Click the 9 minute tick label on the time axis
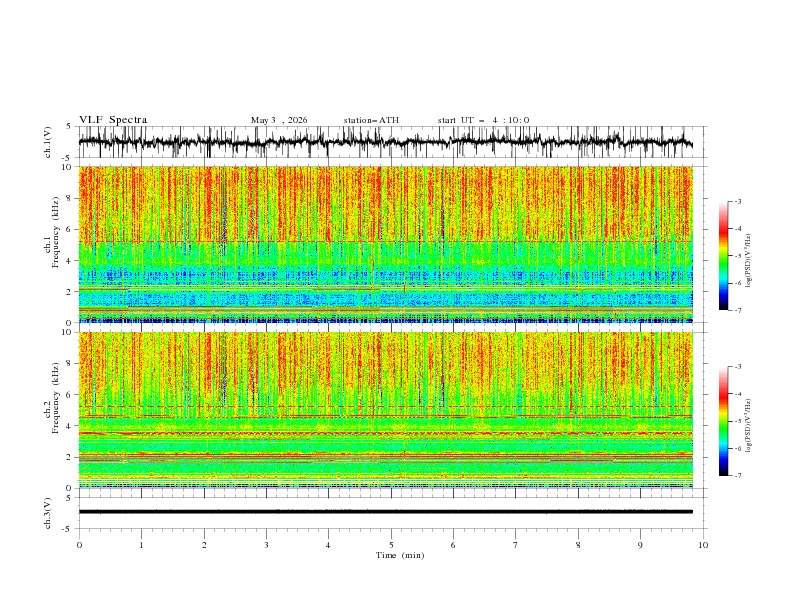The width and height of the screenshot is (792, 612). tap(640, 545)
